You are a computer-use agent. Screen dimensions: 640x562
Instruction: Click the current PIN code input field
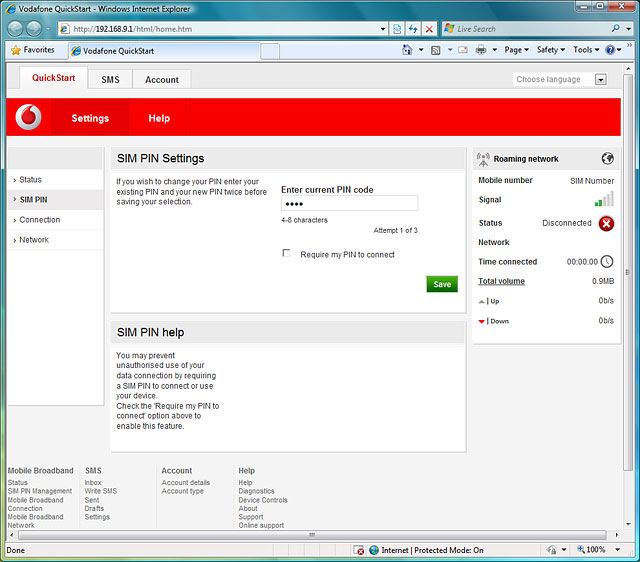coord(349,203)
